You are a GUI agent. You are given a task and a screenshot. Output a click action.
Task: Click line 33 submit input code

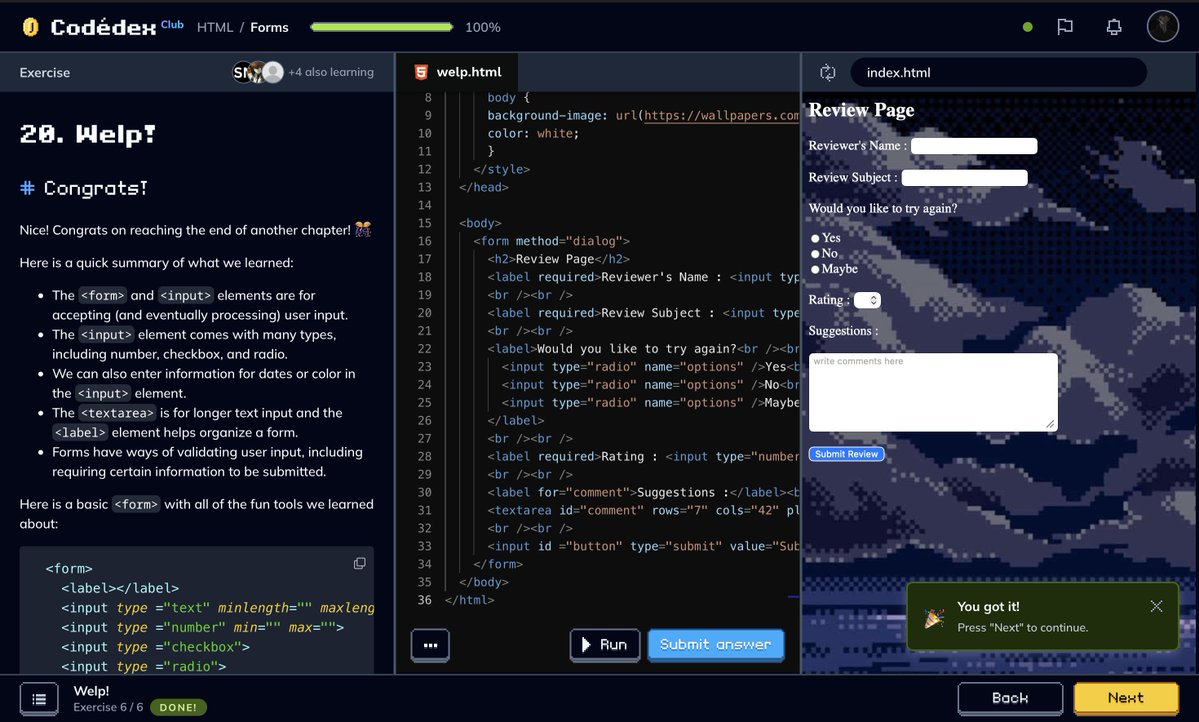[643, 546]
